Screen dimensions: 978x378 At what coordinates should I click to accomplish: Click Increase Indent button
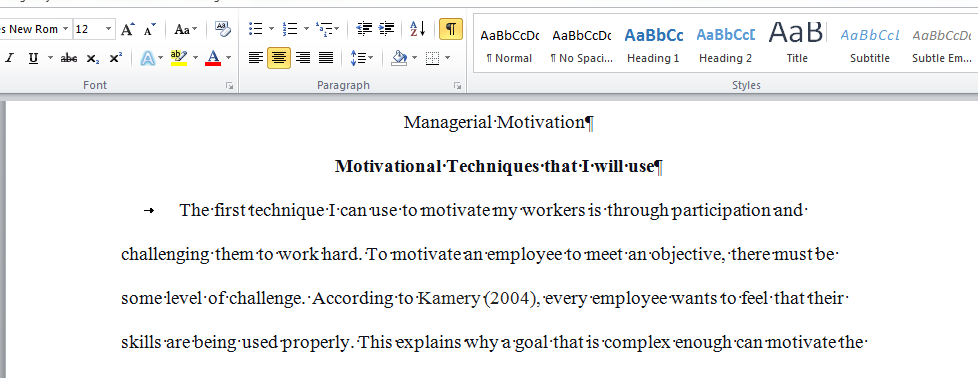(x=387, y=29)
